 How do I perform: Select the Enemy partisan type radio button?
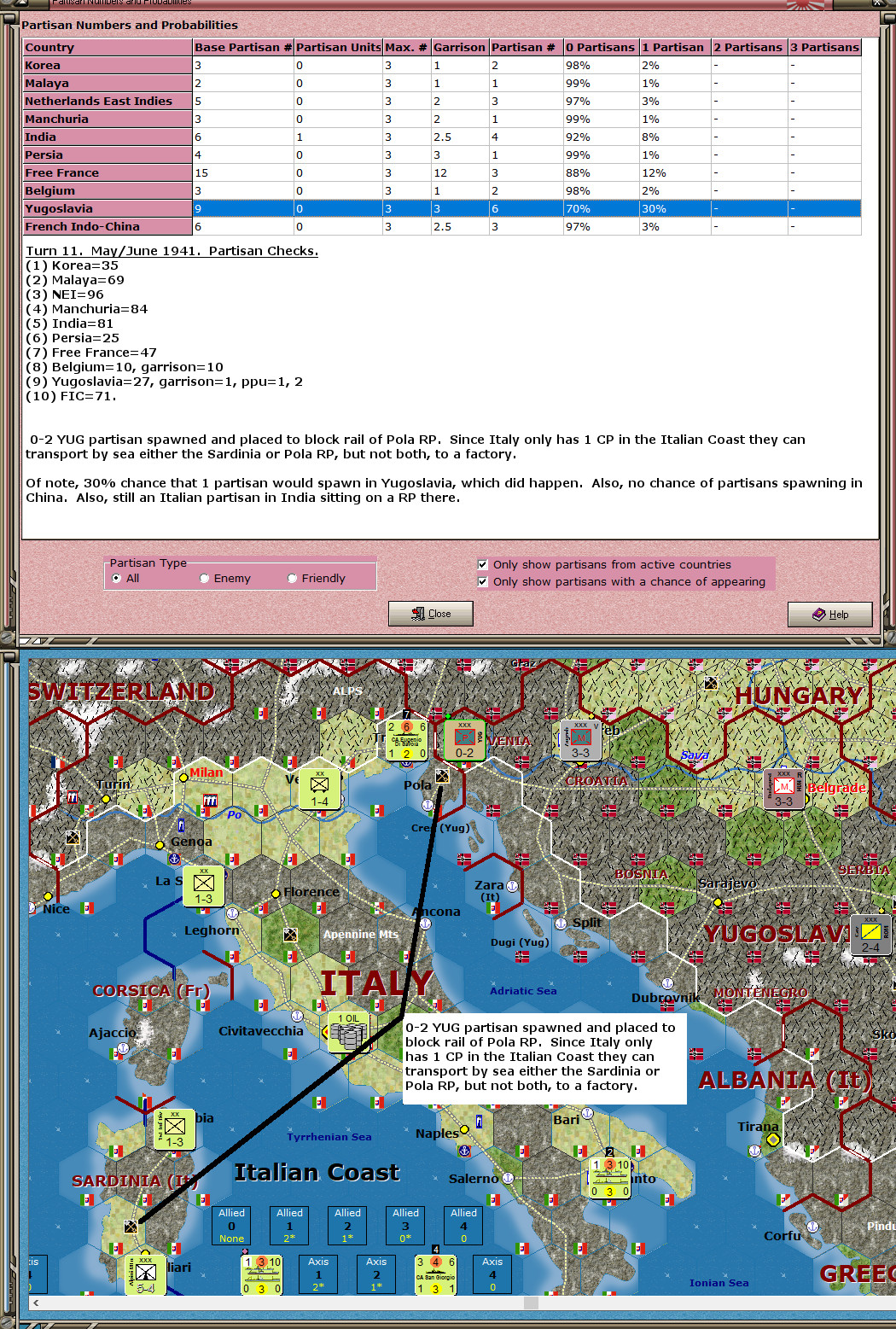click(204, 578)
